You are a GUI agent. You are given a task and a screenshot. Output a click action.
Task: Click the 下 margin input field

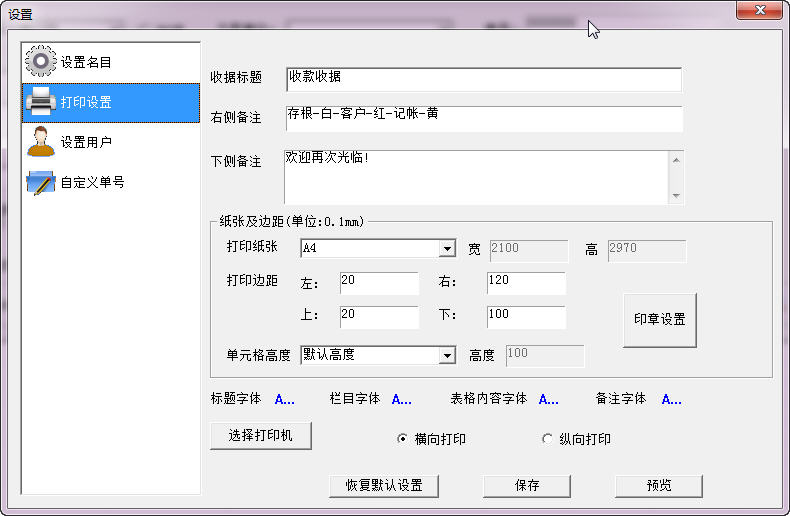point(526,317)
